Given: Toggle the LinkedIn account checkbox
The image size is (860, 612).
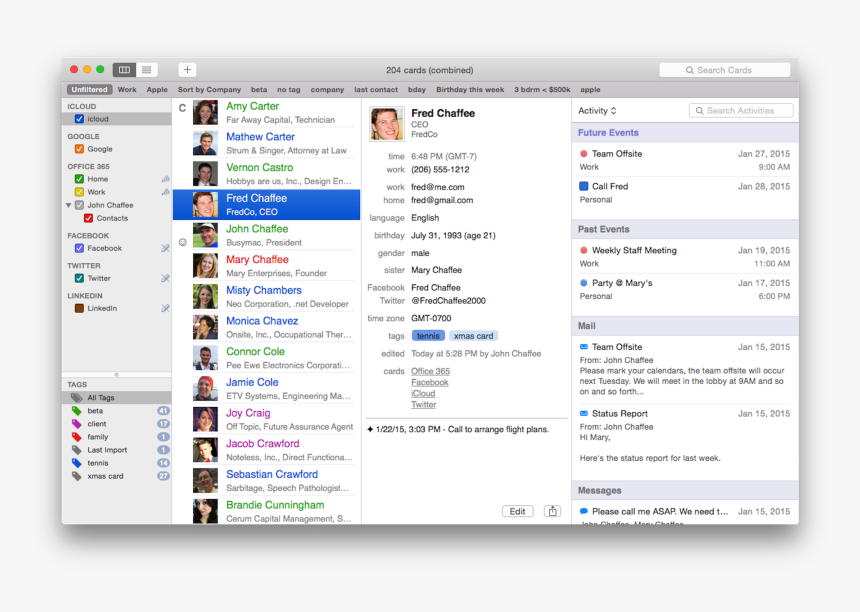Looking at the screenshot, I should pyautogui.click(x=79, y=309).
